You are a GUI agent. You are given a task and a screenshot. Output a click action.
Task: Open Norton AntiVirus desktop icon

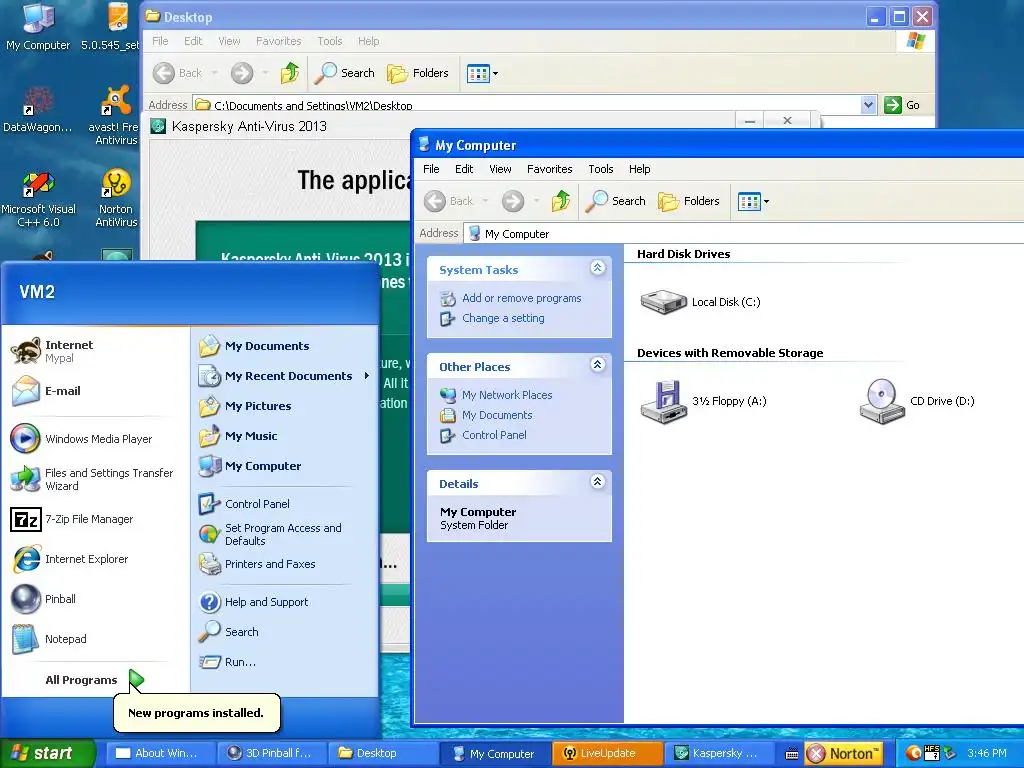pos(116,199)
